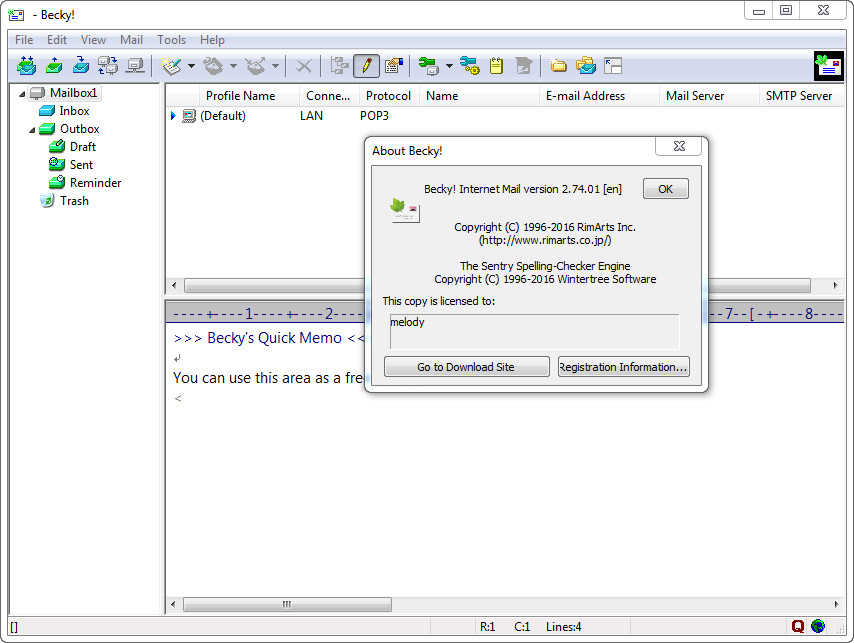Click the Conne... column header

(x=328, y=96)
